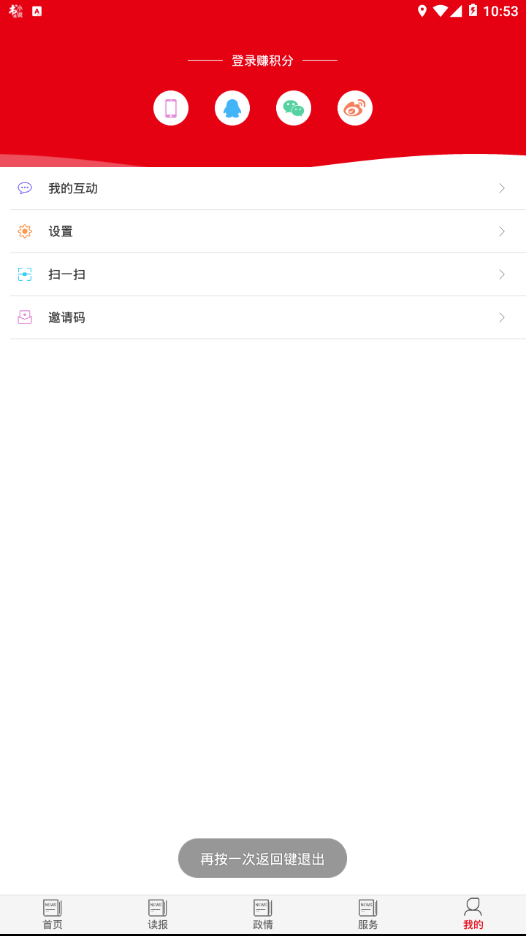Viewport: 526px width, 936px height.
Task: Switch to the 读报 tab
Action: click(x=158, y=915)
